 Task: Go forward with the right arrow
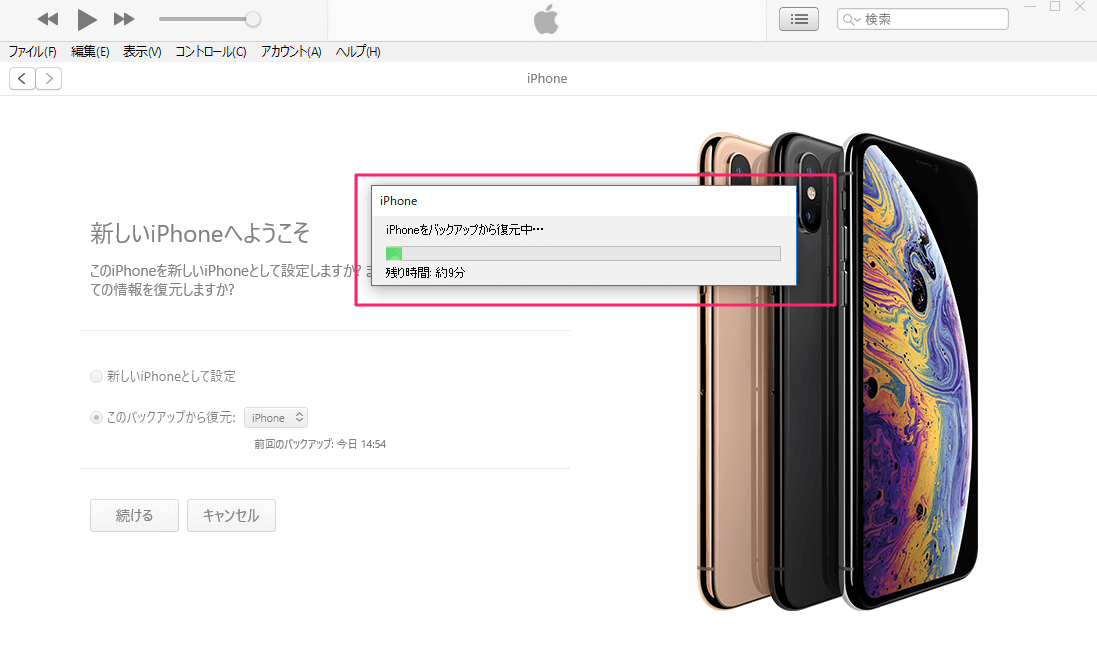coord(49,78)
